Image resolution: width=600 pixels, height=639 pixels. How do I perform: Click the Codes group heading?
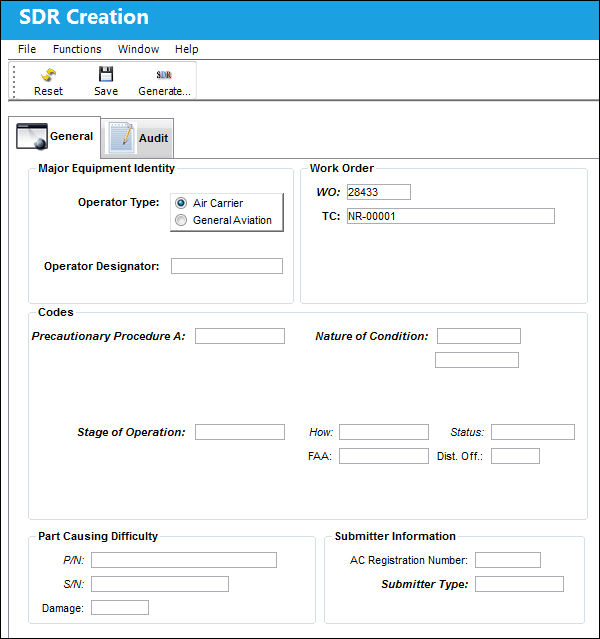(x=56, y=312)
